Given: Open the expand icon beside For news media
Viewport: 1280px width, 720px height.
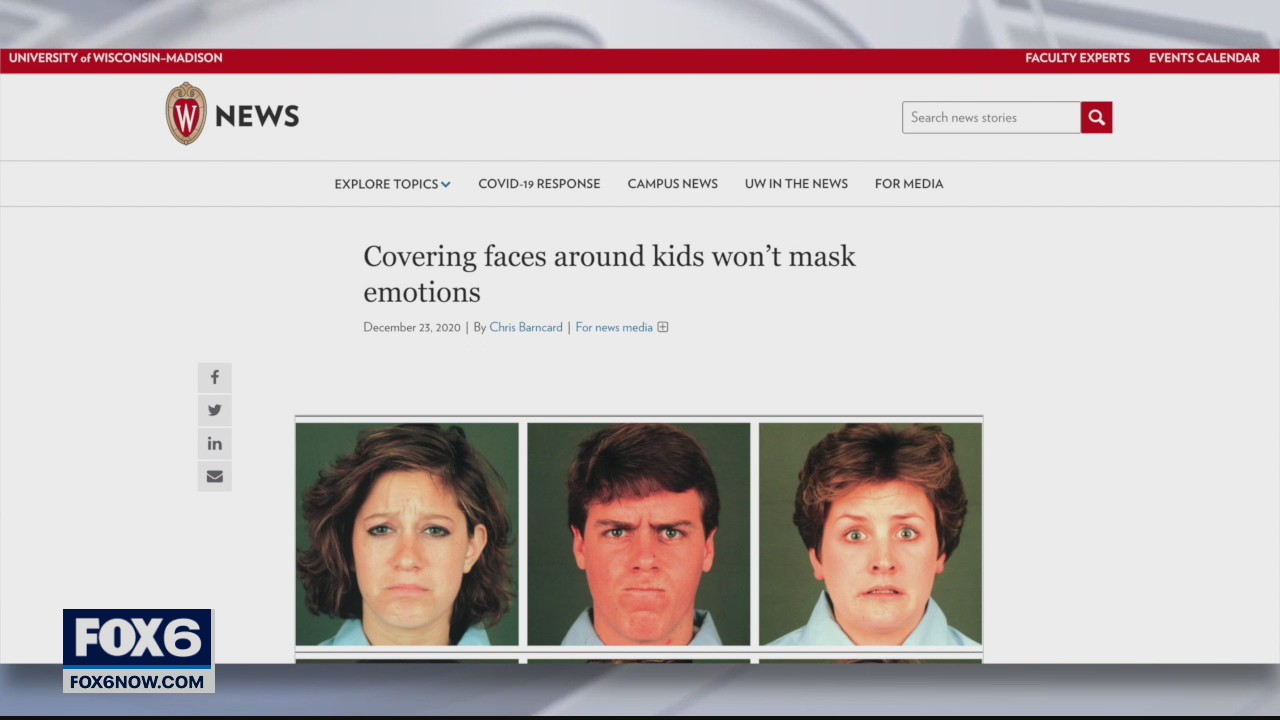Looking at the screenshot, I should tap(663, 327).
